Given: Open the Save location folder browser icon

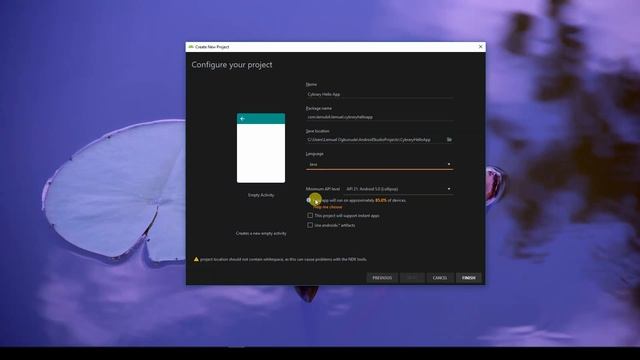Looking at the screenshot, I should (449, 140).
